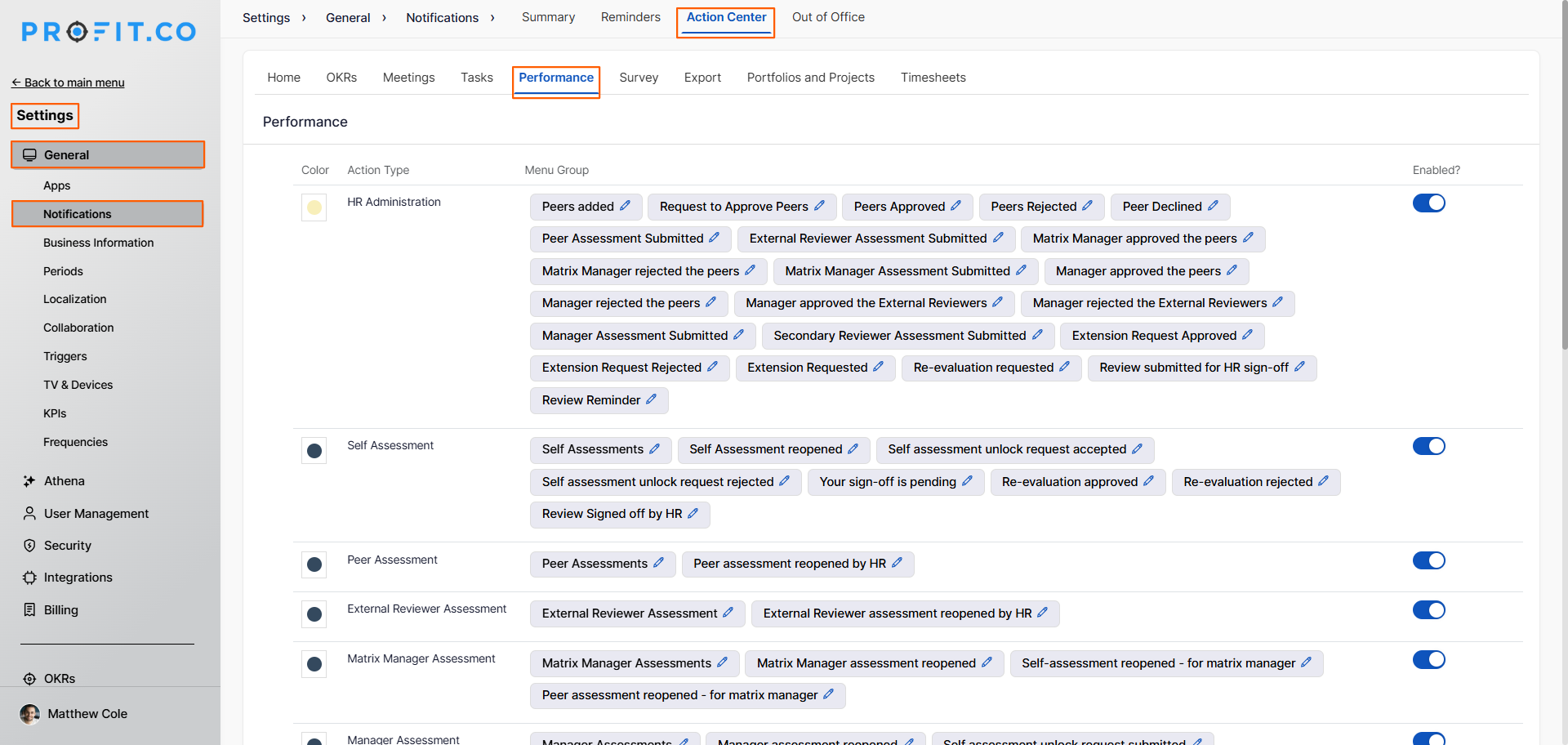Screen dimensions: 1568x745
Task: Turn off the Self Assessment toggle
Action: click(x=1428, y=446)
